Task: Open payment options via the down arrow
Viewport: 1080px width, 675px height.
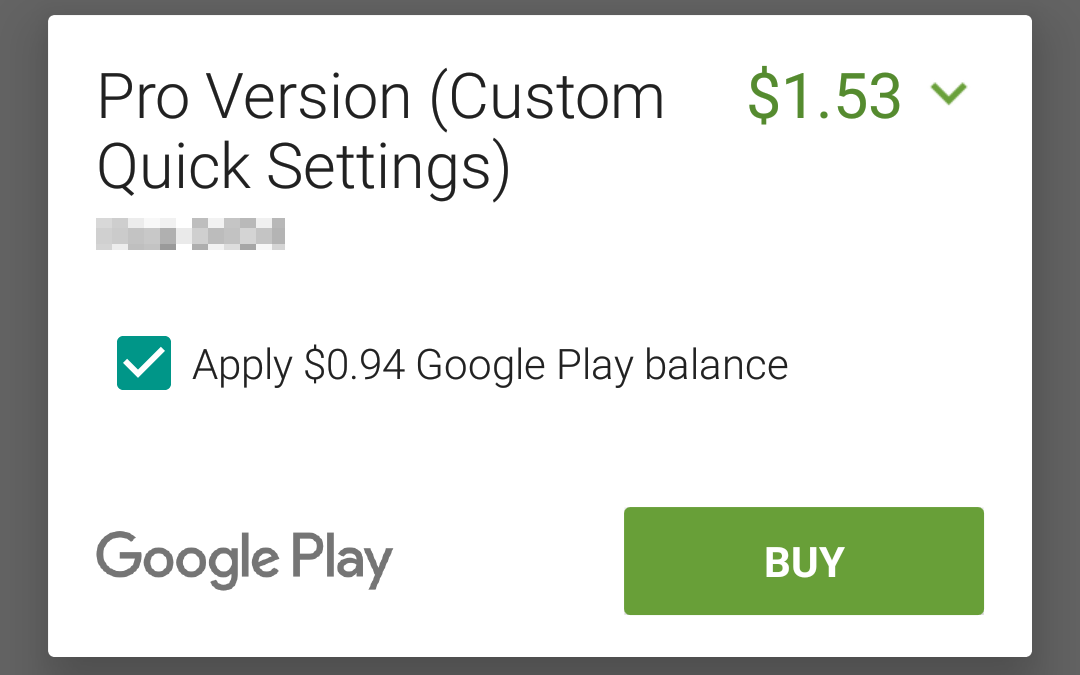Action: [948, 95]
